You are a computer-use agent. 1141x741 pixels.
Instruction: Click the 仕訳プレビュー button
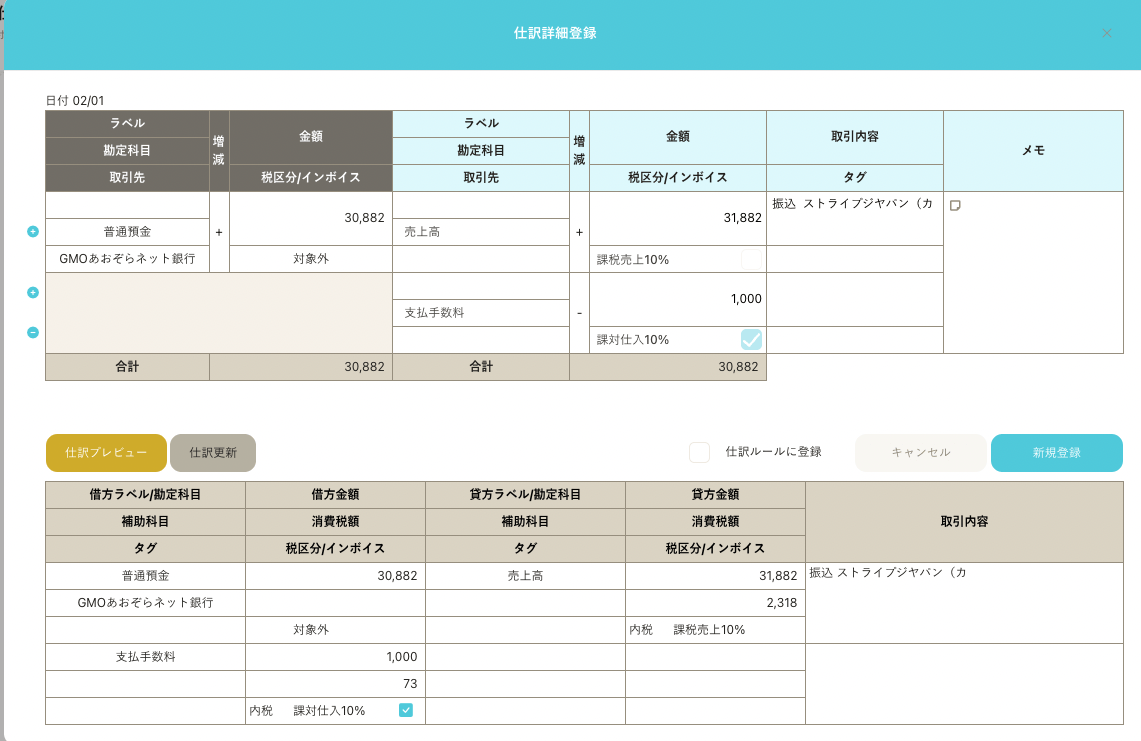pos(106,453)
